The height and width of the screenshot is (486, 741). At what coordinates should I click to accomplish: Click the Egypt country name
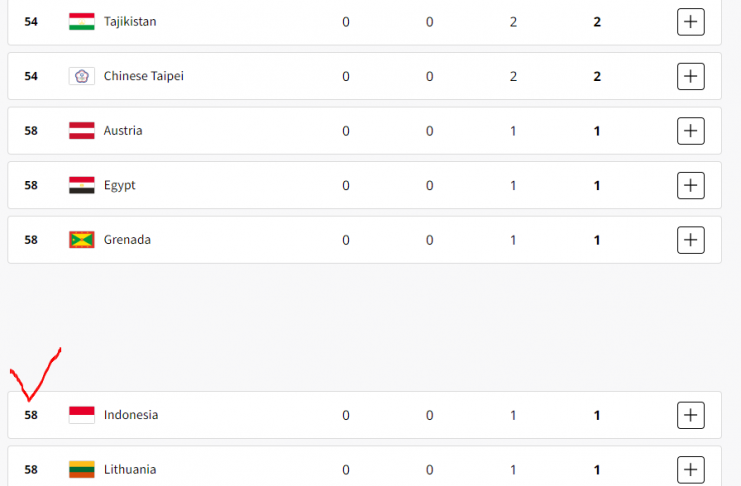(120, 185)
